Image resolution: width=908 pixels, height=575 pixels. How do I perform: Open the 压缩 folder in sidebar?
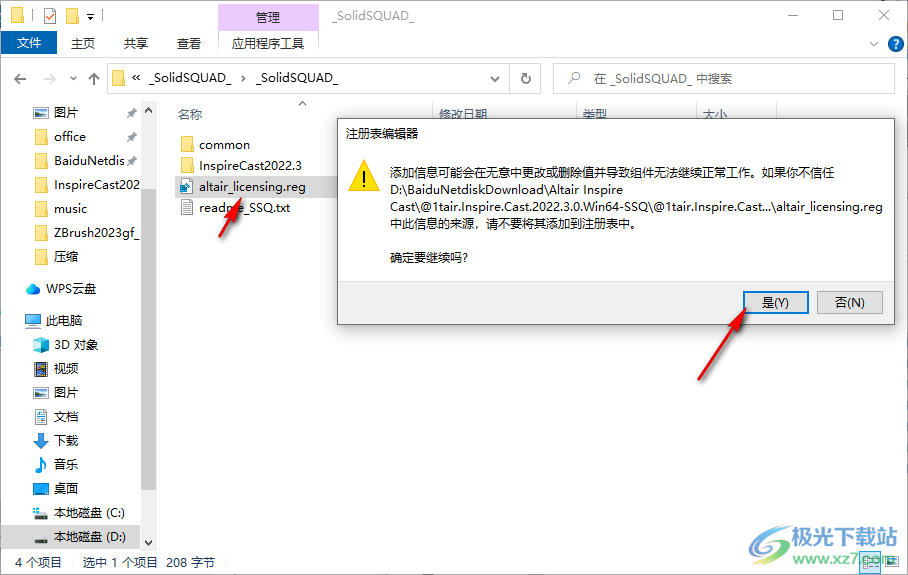pyautogui.click(x=65, y=257)
